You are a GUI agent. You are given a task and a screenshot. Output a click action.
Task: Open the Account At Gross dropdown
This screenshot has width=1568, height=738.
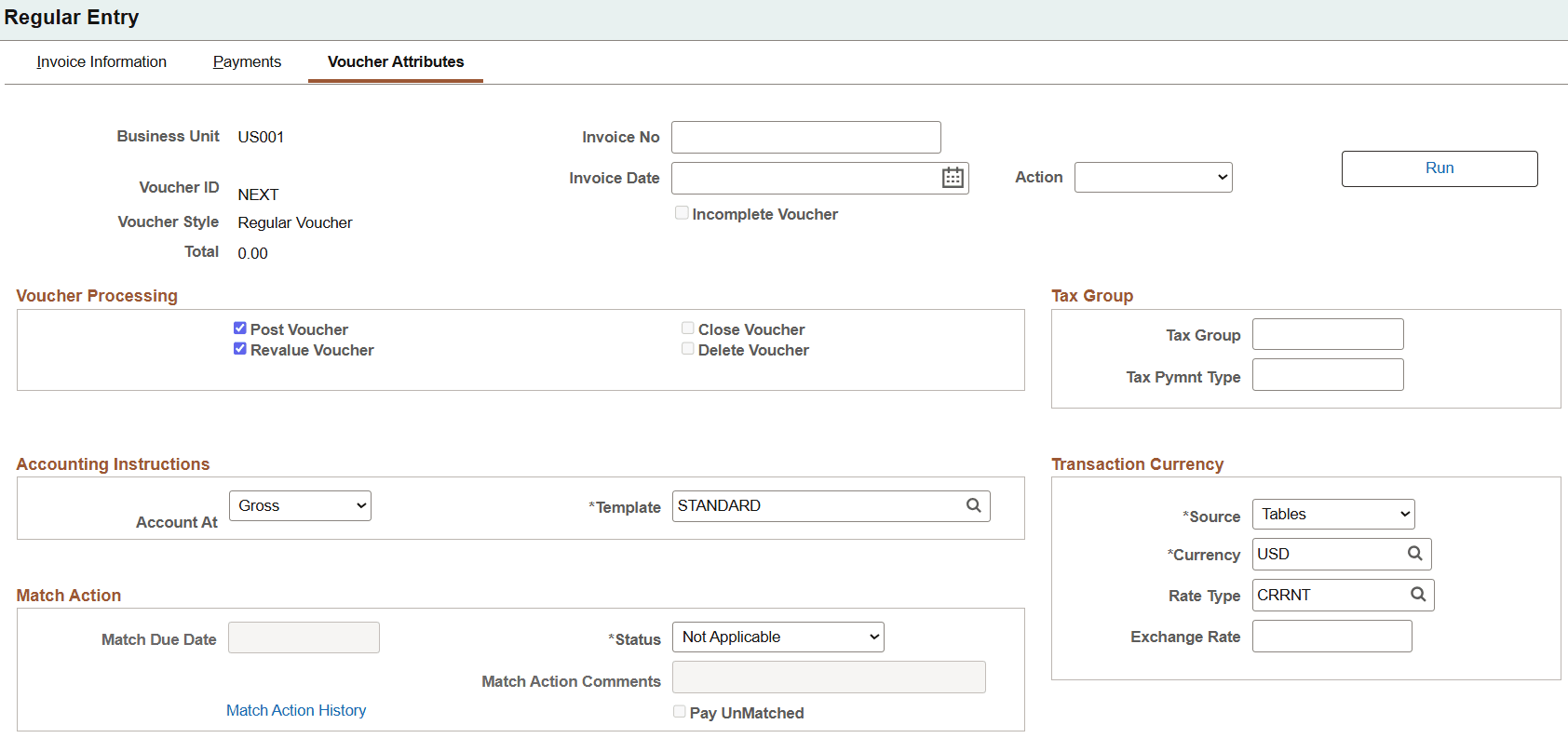pos(300,505)
